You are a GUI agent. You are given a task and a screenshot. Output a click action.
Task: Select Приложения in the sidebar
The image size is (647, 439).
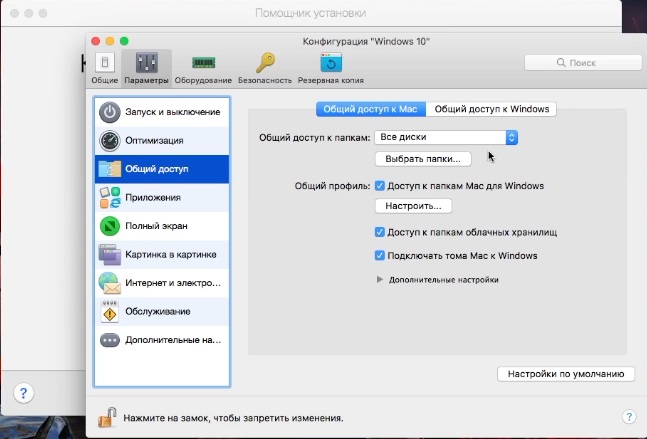[110, 197]
